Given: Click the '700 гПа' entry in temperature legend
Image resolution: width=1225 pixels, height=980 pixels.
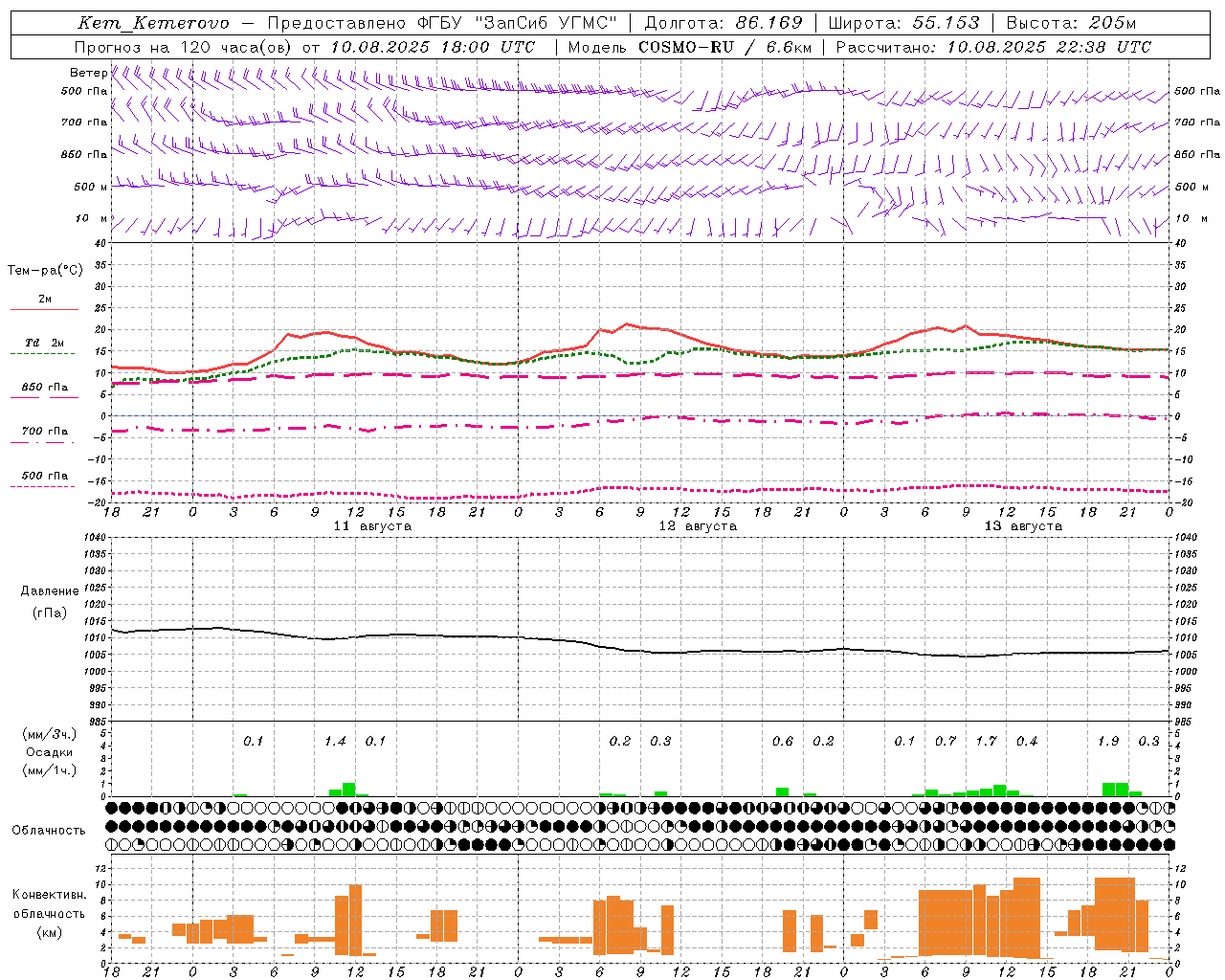Looking at the screenshot, I should [x=45, y=431].
